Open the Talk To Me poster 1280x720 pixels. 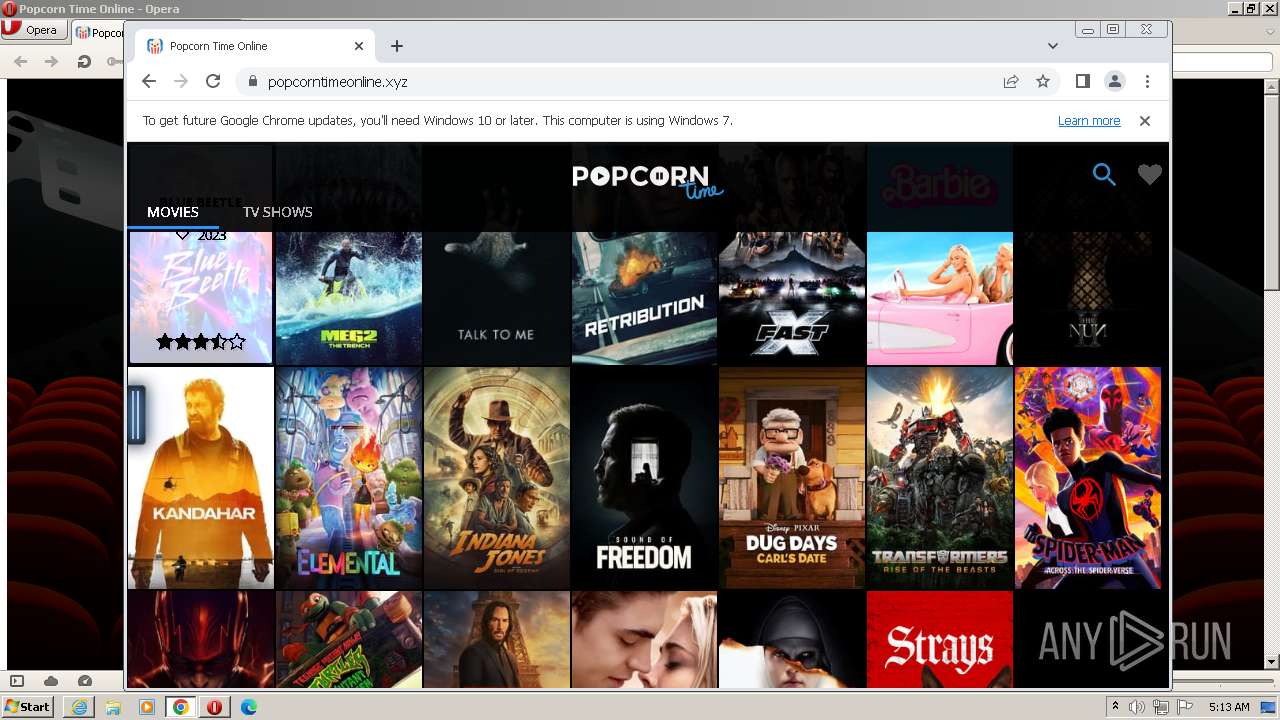tap(496, 298)
